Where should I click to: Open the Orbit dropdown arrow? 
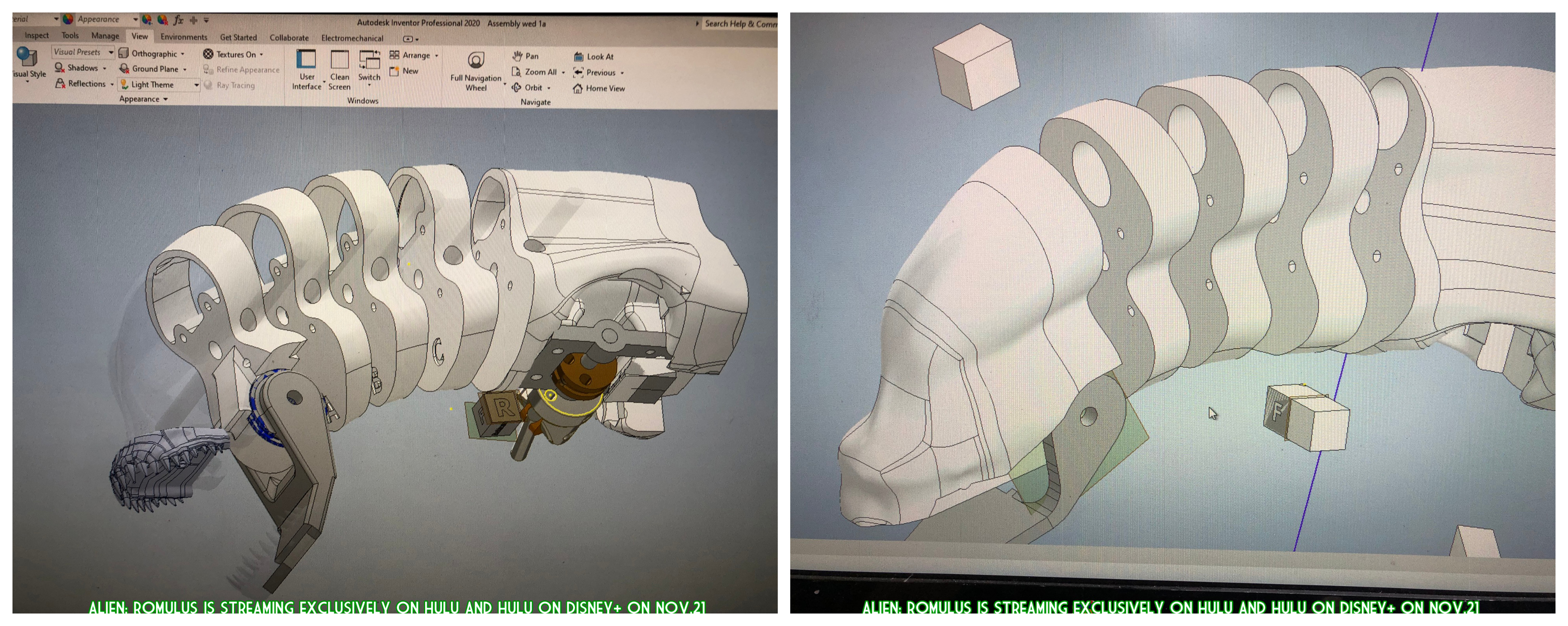pyautogui.click(x=549, y=88)
